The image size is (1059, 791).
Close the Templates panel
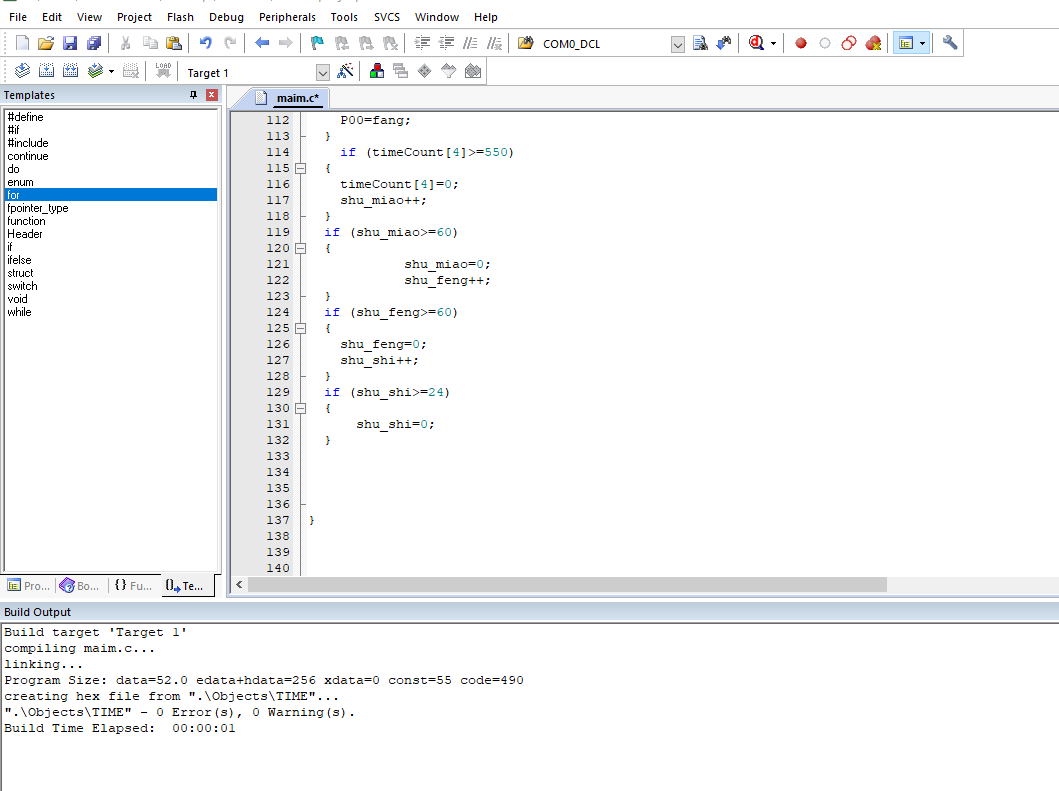click(211, 95)
